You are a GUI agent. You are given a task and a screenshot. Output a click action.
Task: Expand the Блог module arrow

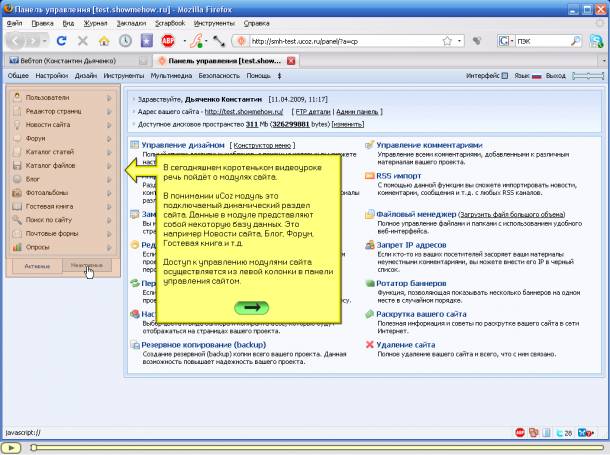109,180
